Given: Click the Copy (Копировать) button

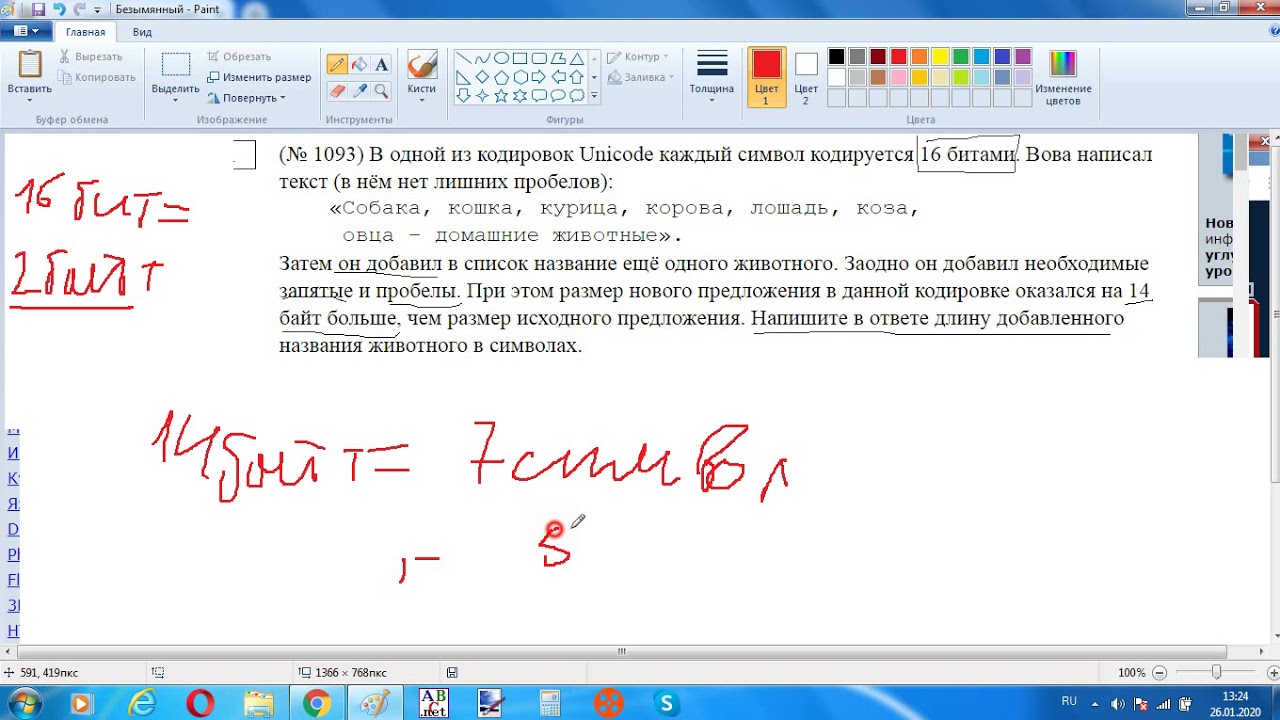Looking at the screenshot, I should click(96, 77).
